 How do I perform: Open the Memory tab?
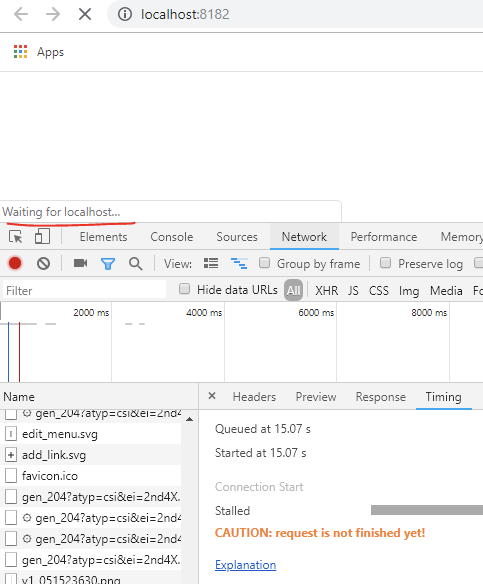tap(461, 237)
